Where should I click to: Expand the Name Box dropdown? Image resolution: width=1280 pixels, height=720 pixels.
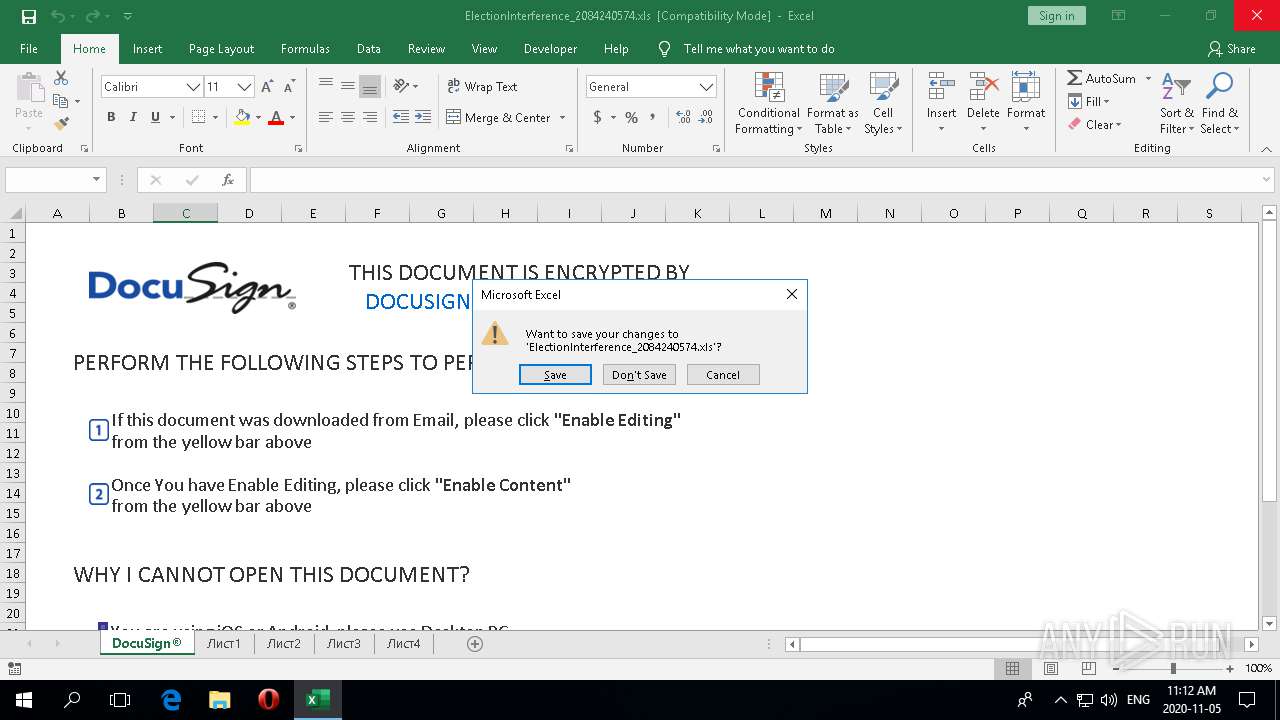click(97, 180)
